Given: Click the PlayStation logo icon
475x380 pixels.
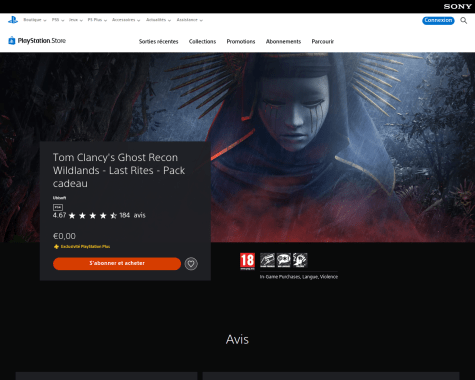Looking at the screenshot, I should pyautogui.click(x=13, y=20).
